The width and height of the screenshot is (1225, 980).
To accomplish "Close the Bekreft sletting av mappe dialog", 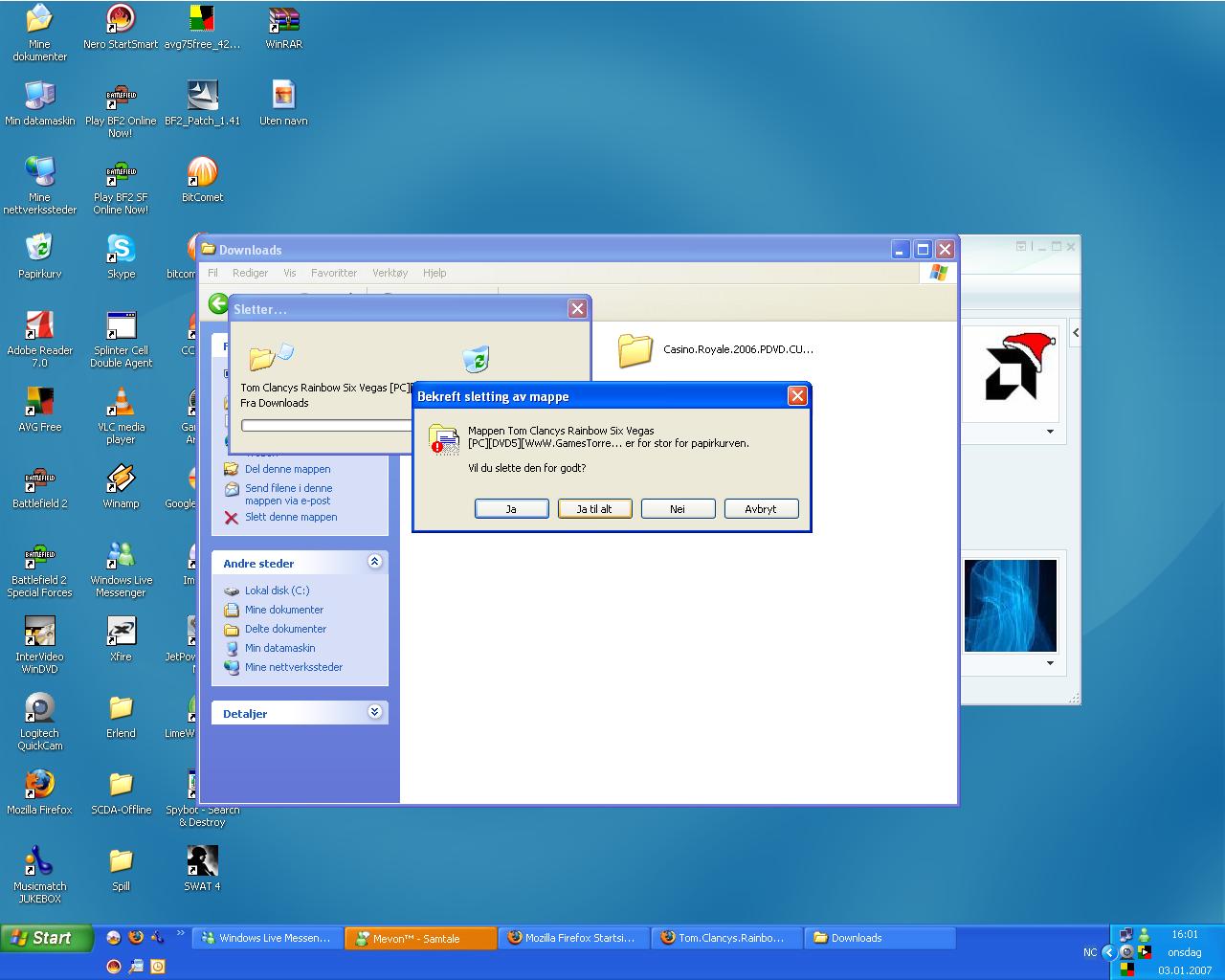I will click(x=797, y=396).
